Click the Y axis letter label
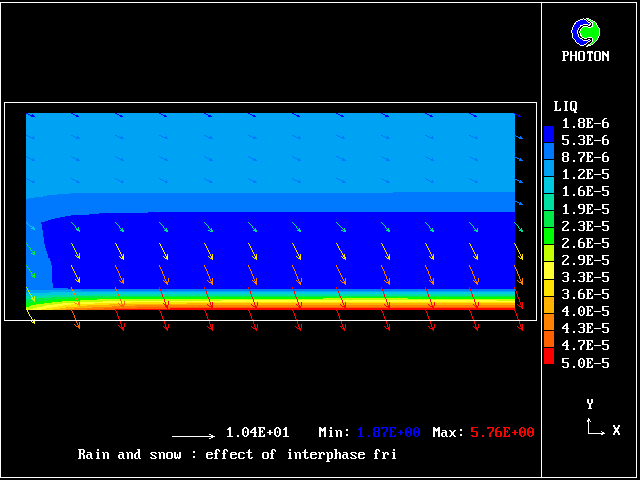The image size is (640, 480). click(590, 404)
